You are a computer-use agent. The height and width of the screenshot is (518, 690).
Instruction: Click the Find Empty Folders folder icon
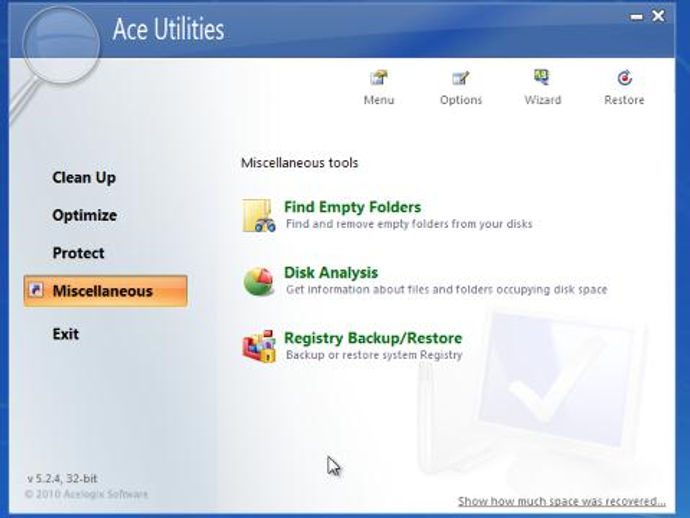pyautogui.click(x=259, y=215)
